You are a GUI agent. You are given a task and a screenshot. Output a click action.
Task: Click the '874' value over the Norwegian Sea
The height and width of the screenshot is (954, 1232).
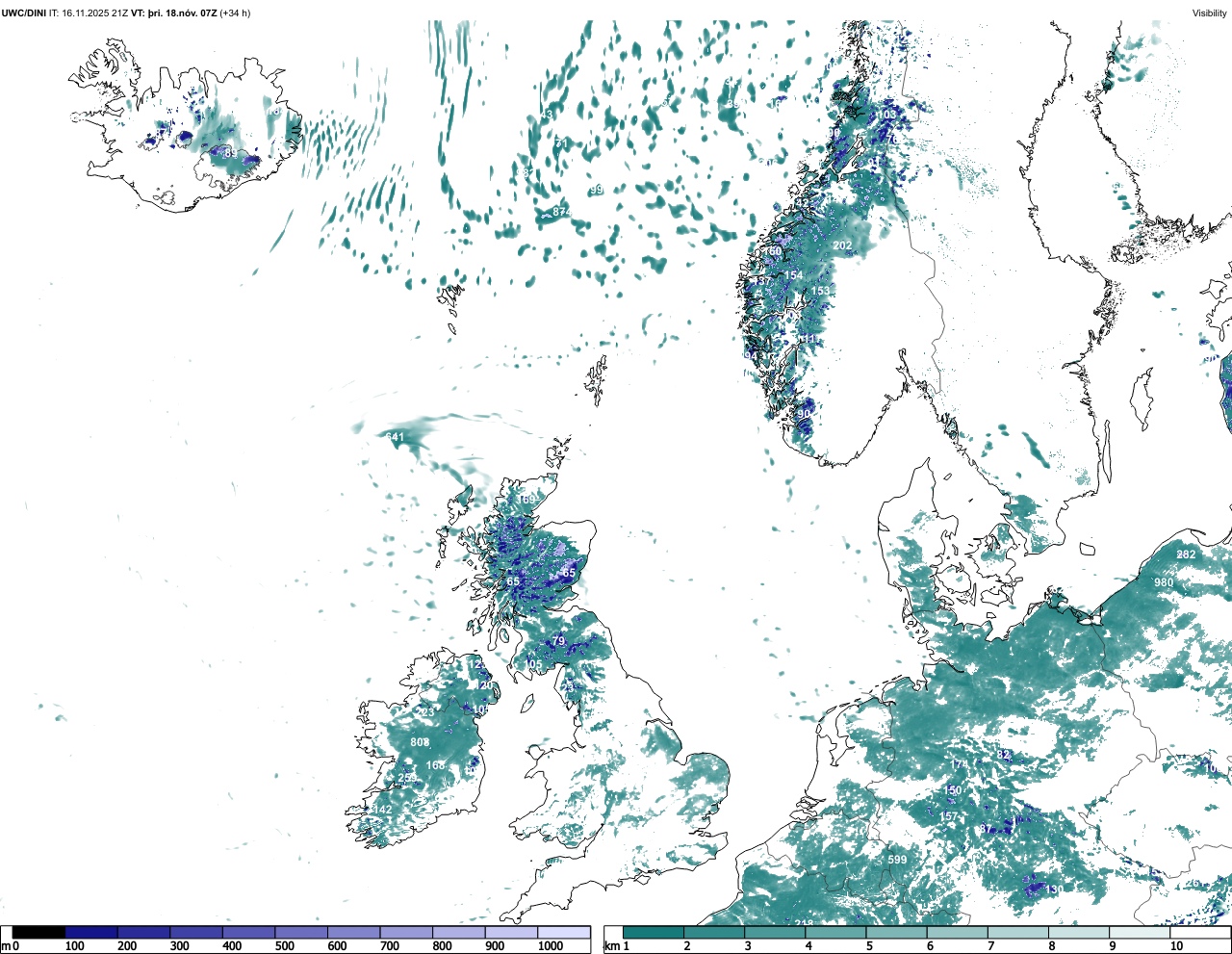(x=562, y=212)
